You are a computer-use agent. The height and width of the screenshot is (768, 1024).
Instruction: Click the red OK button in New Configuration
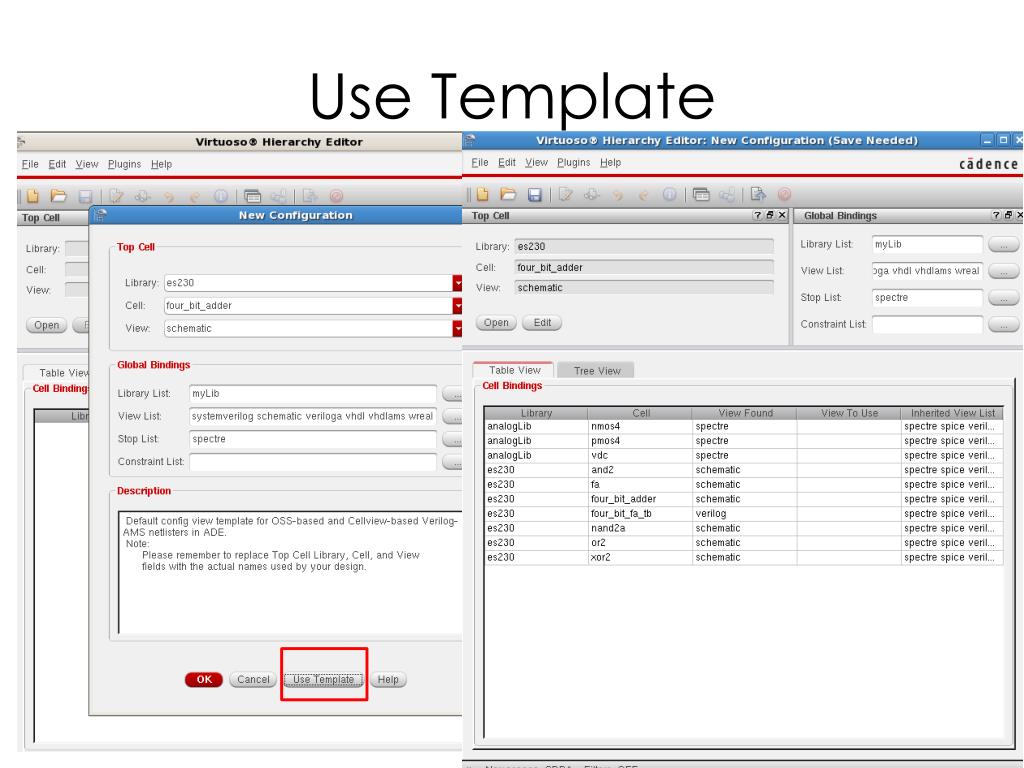[x=204, y=680]
